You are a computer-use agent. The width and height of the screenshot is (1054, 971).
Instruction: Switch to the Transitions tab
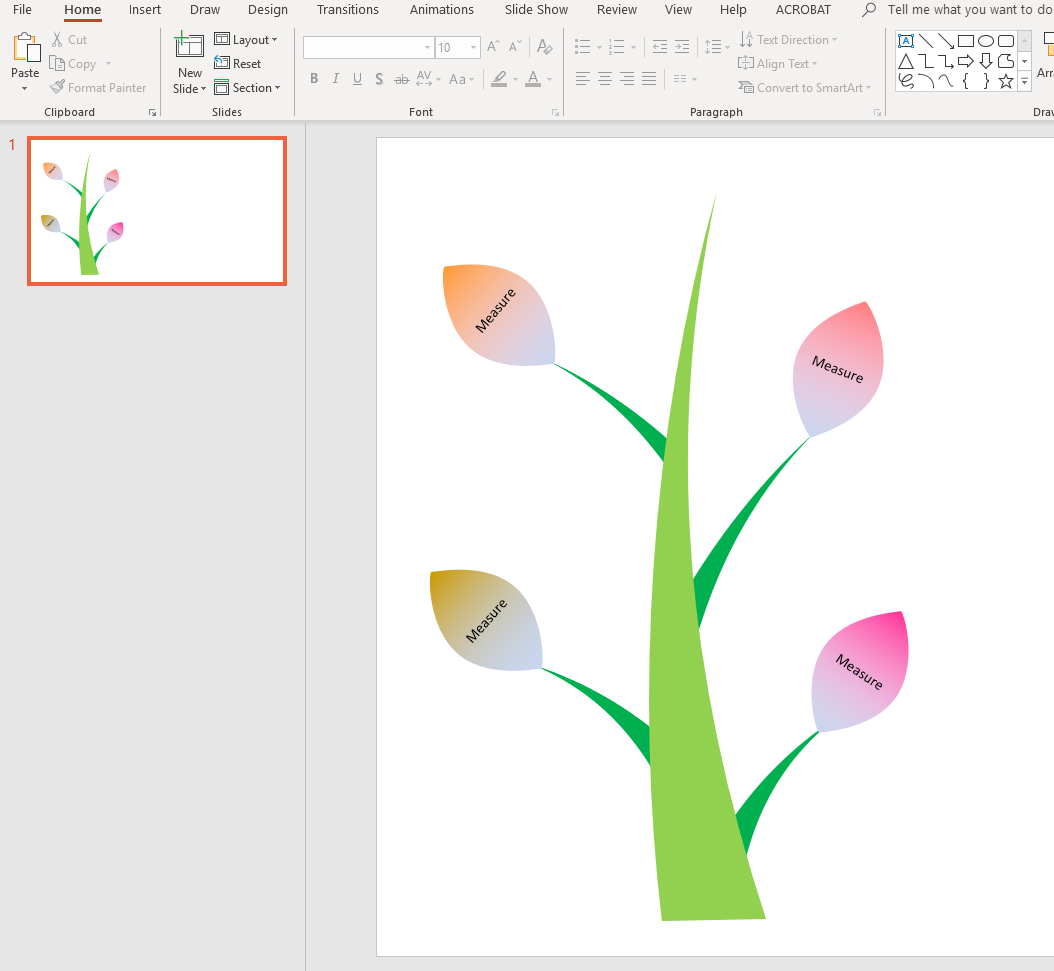pyautogui.click(x=348, y=9)
